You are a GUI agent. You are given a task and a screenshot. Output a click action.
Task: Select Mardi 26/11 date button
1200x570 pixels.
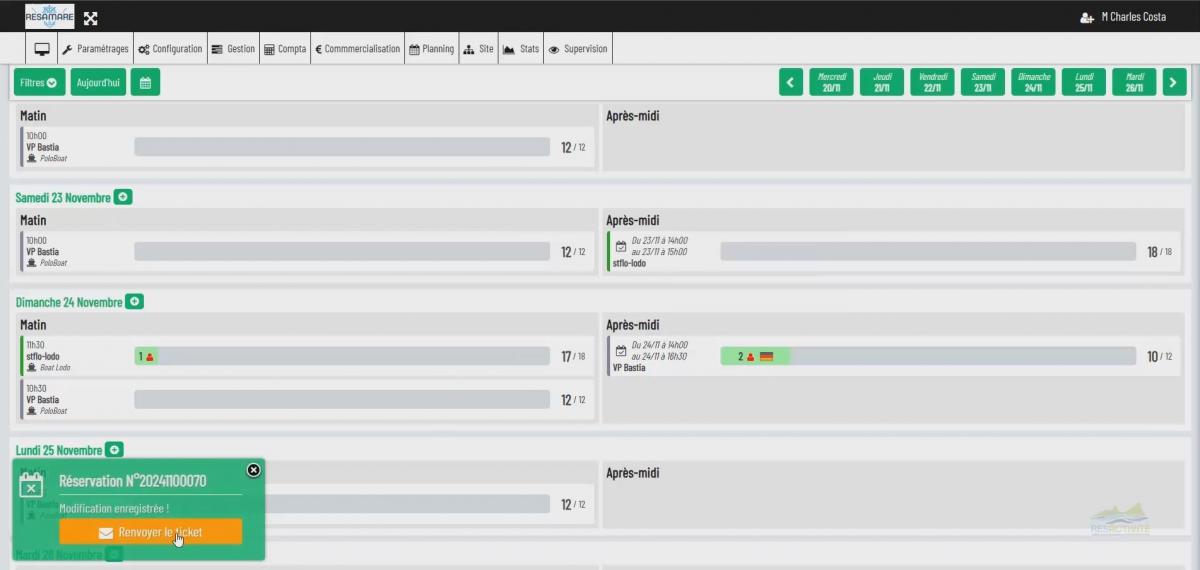pos(1134,82)
